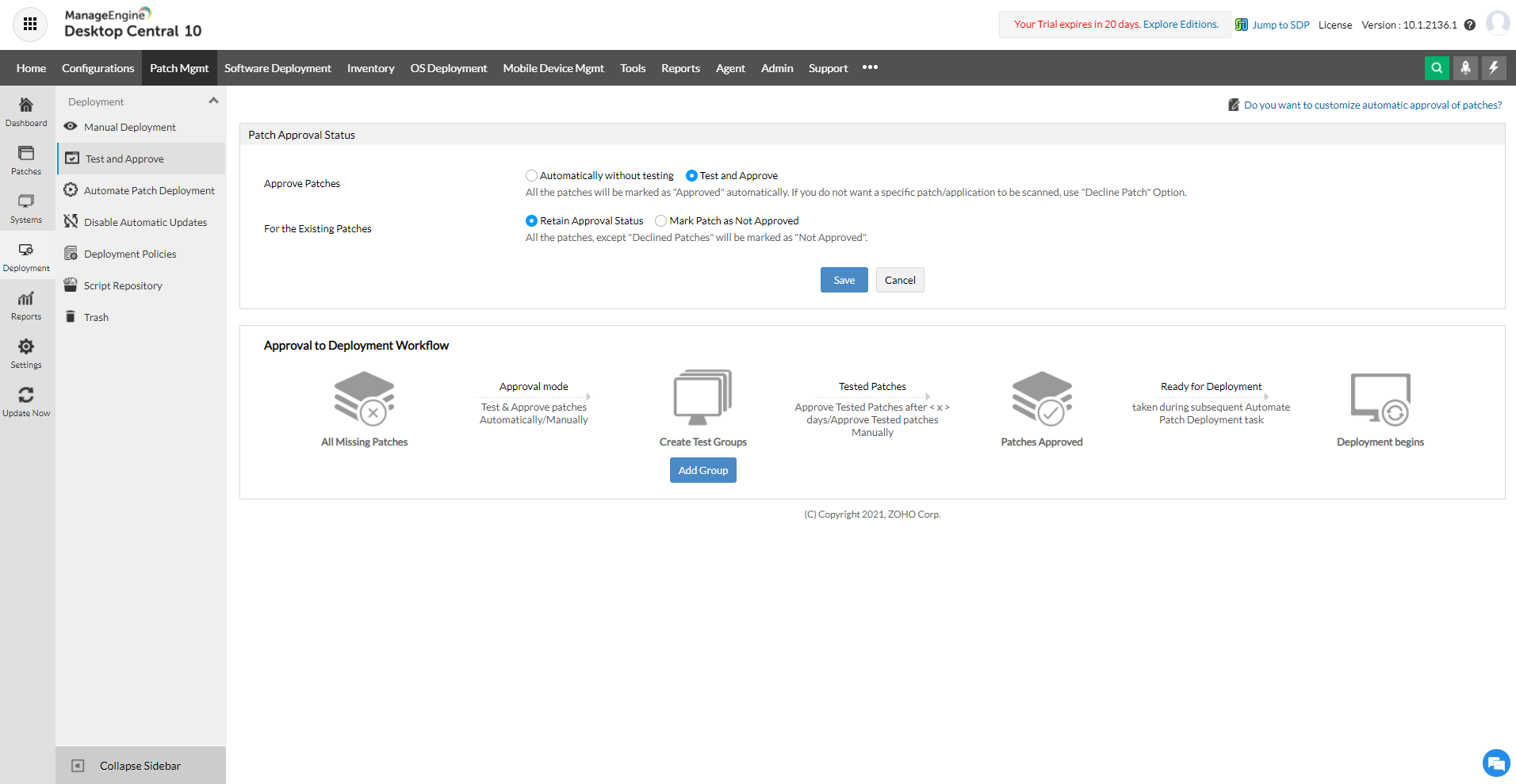Switch to the Inventory tab
Screen dimensions: 1516x784
pos(370,67)
